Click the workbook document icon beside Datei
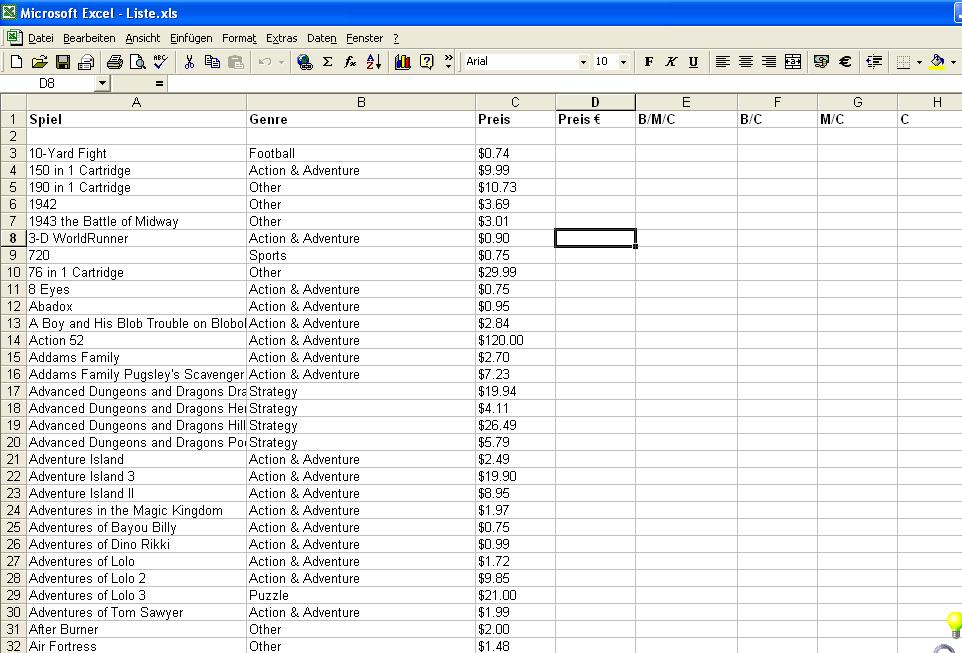The height and width of the screenshot is (653, 962). tap(15, 37)
